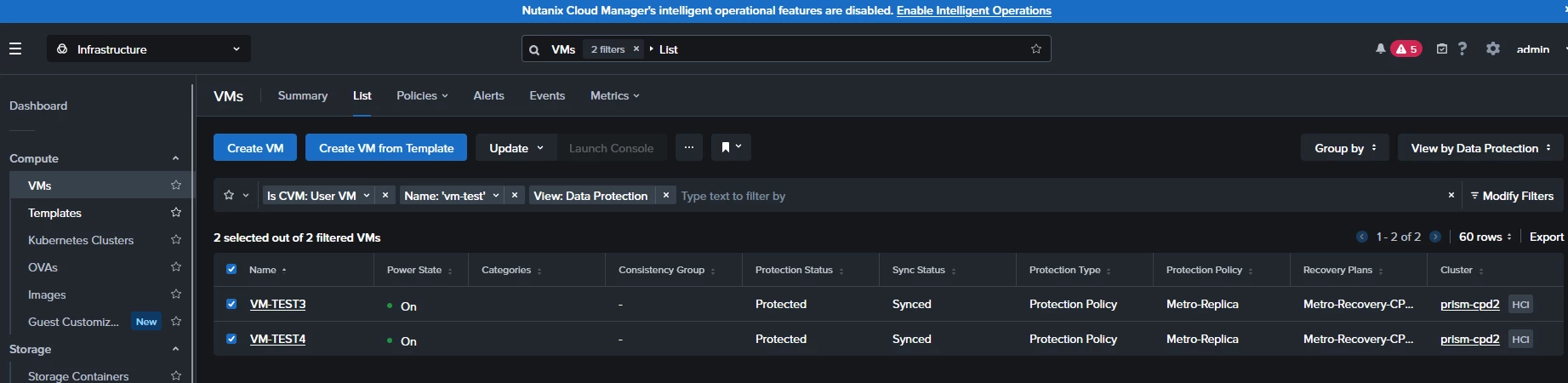Image resolution: width=1568 pixels, height=383 pixels.
Task: Favorite VMs with its star icon
Action: tap(176, 185)
